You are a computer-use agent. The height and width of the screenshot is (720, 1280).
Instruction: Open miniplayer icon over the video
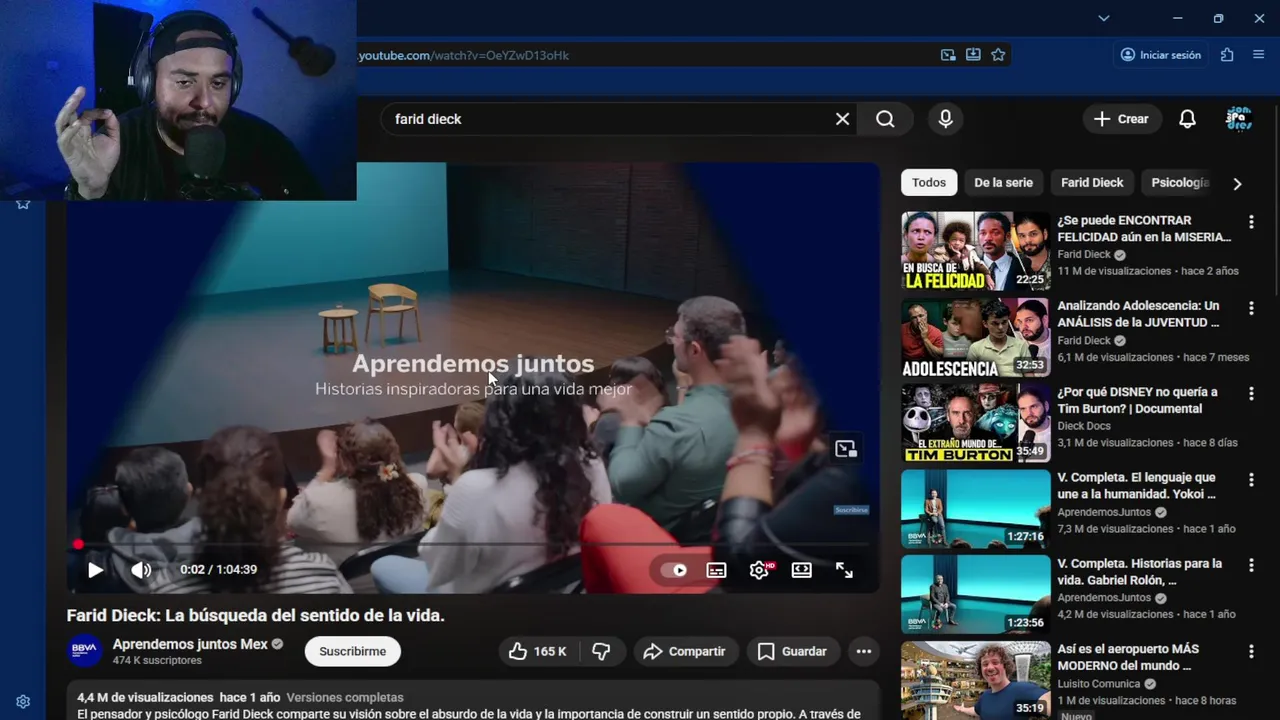846,449
